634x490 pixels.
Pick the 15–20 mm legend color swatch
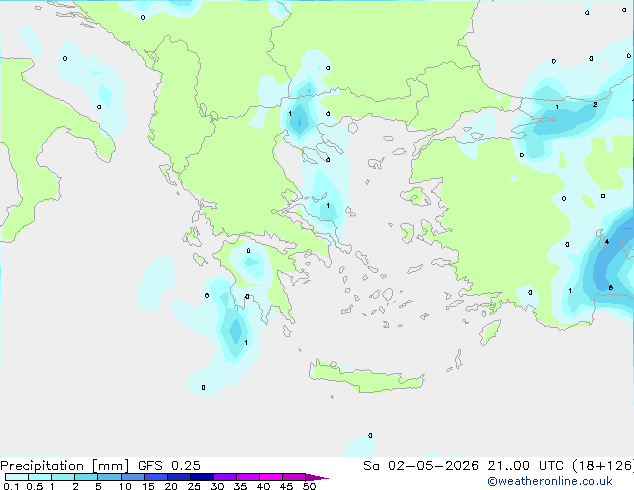[x=156, y=477]
